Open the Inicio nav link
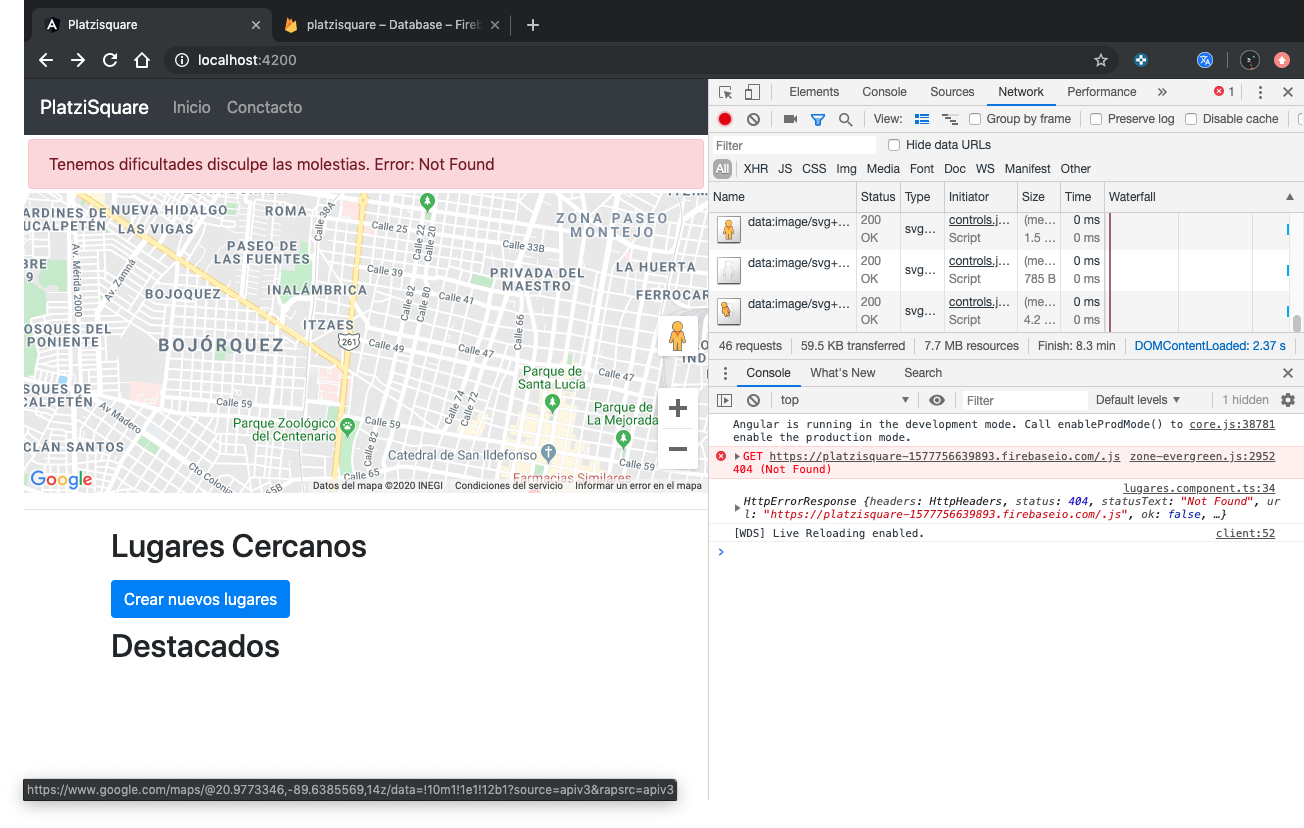 click(192, 107)
